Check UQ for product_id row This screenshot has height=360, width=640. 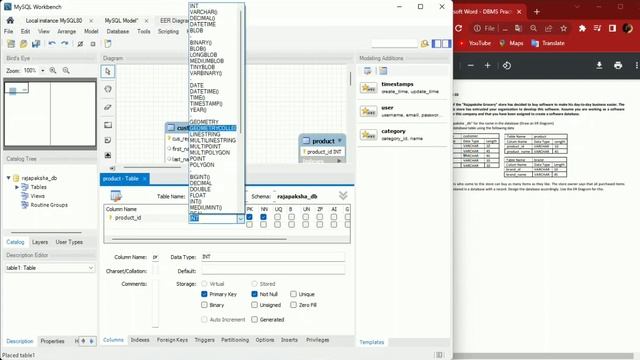pos(278,217)
